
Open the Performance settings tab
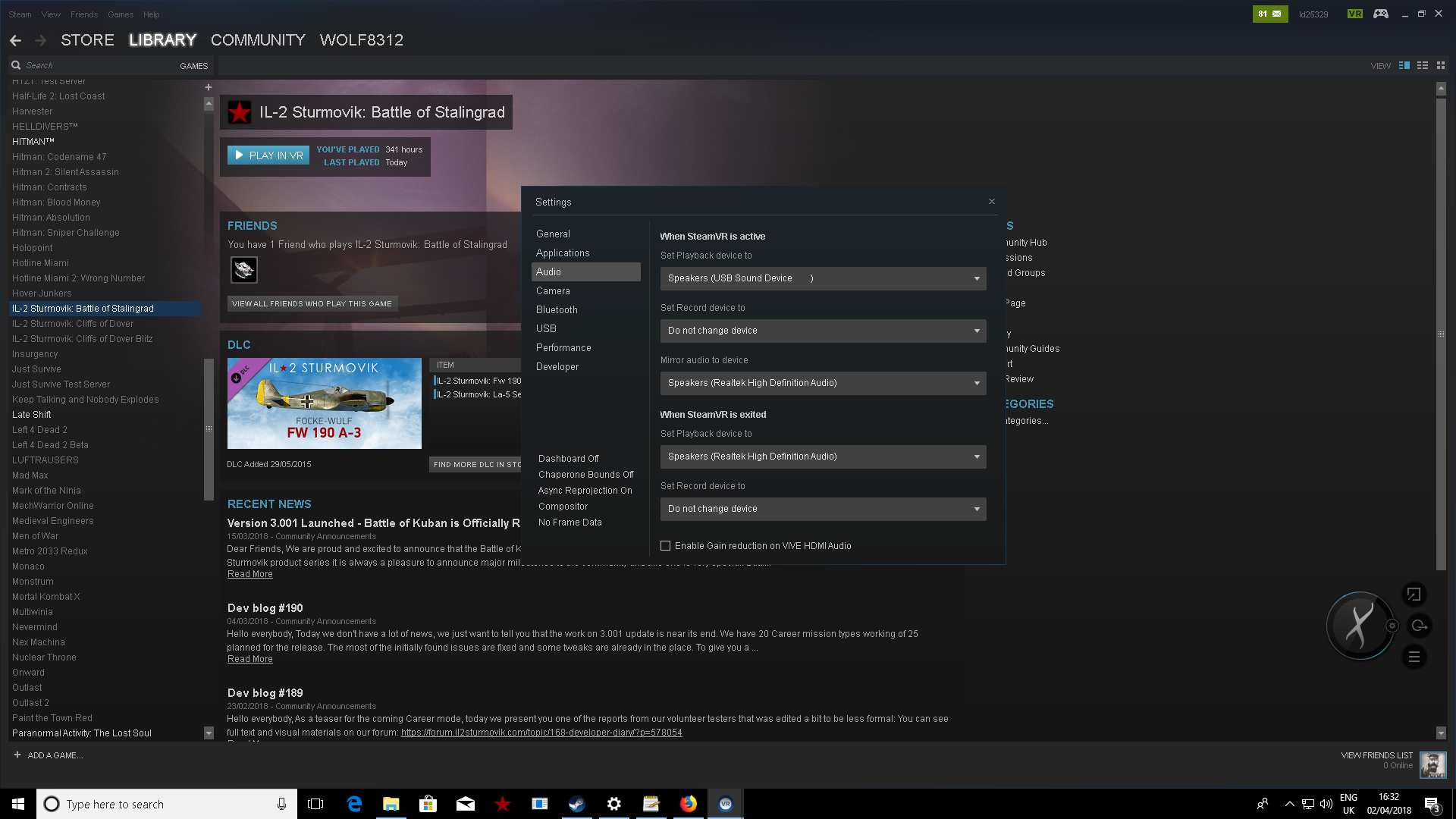click(563, 347)
